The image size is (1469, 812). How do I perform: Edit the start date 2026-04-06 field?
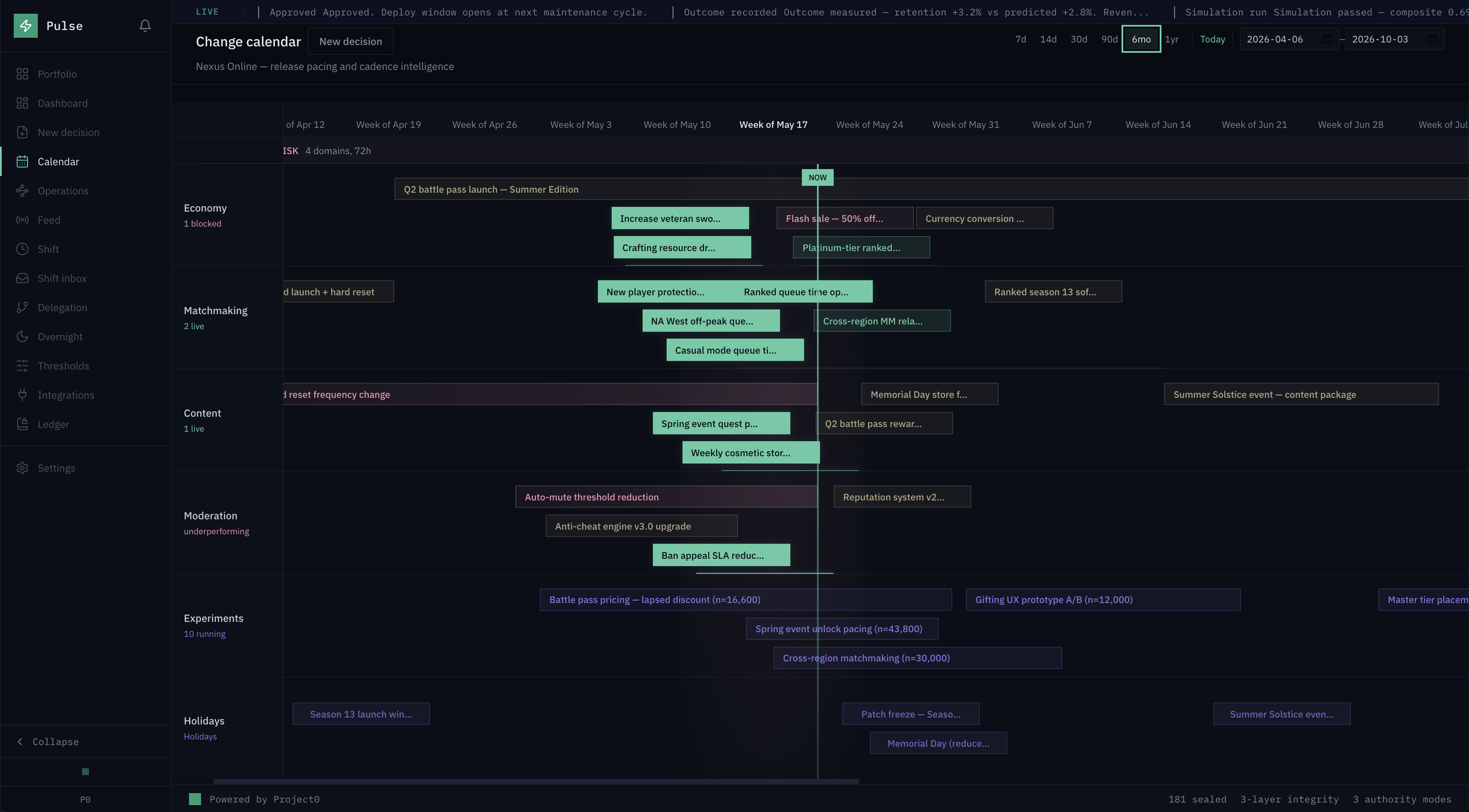coord(1289,39)
